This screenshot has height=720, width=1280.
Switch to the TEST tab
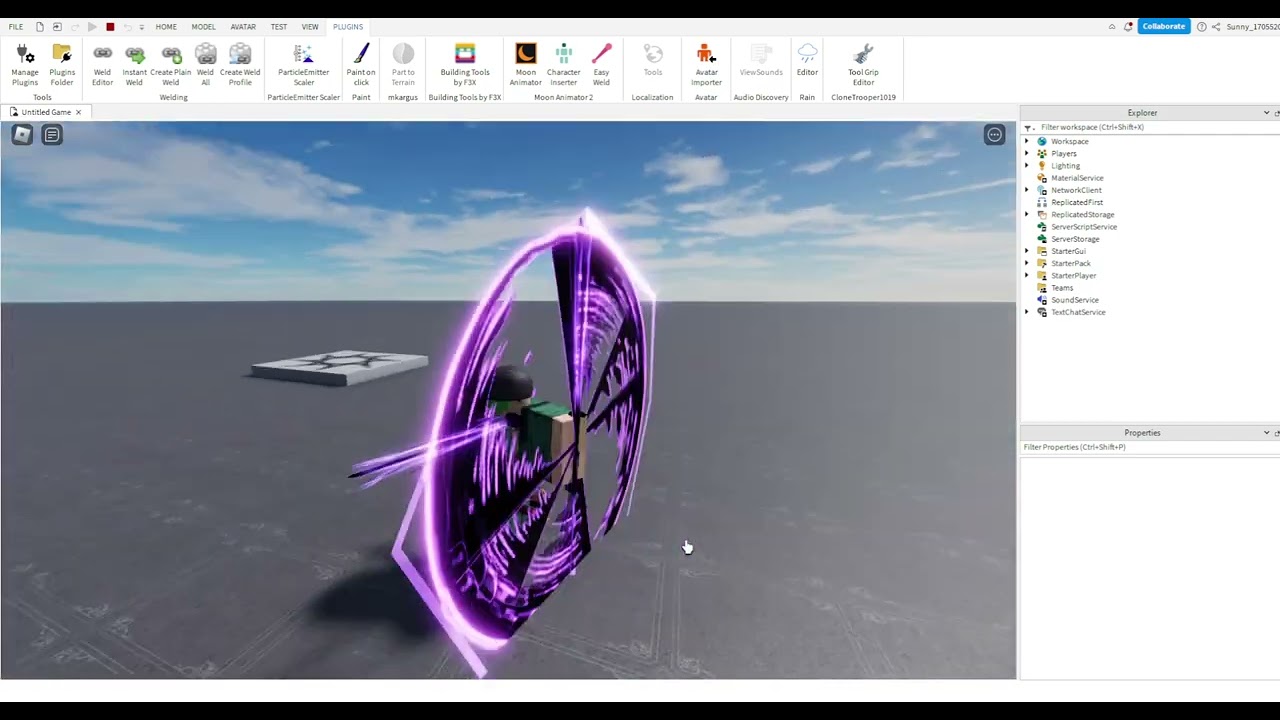pos(279,27)
